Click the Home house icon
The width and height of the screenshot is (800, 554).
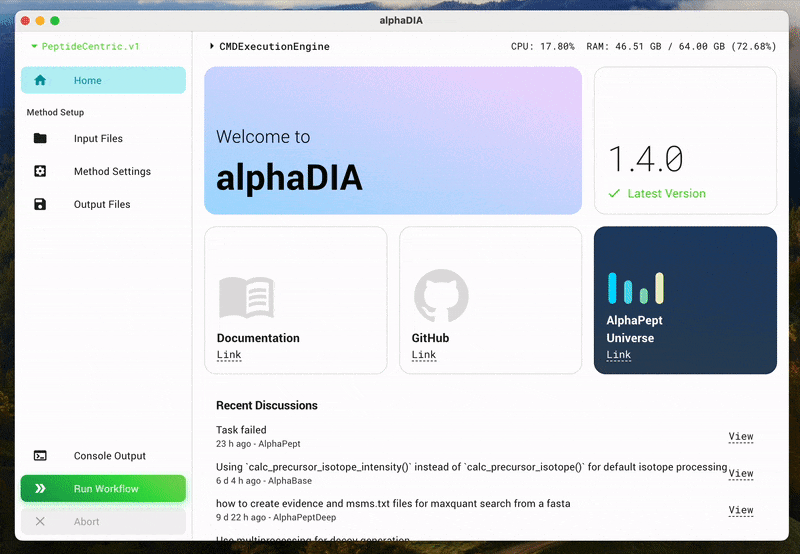(x=40, y=80)
